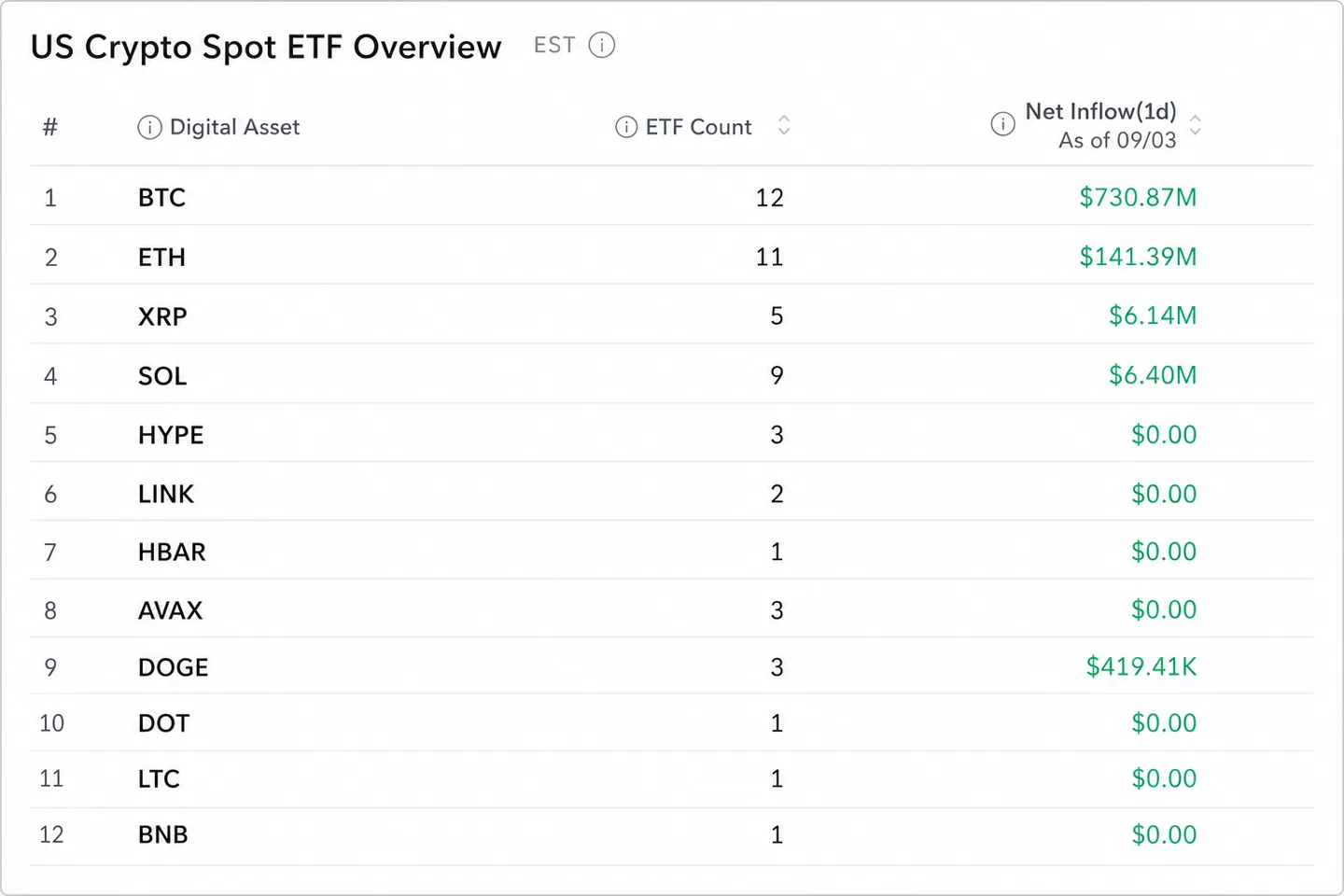Select the HBAR asset name

click(x=172, y=552)
